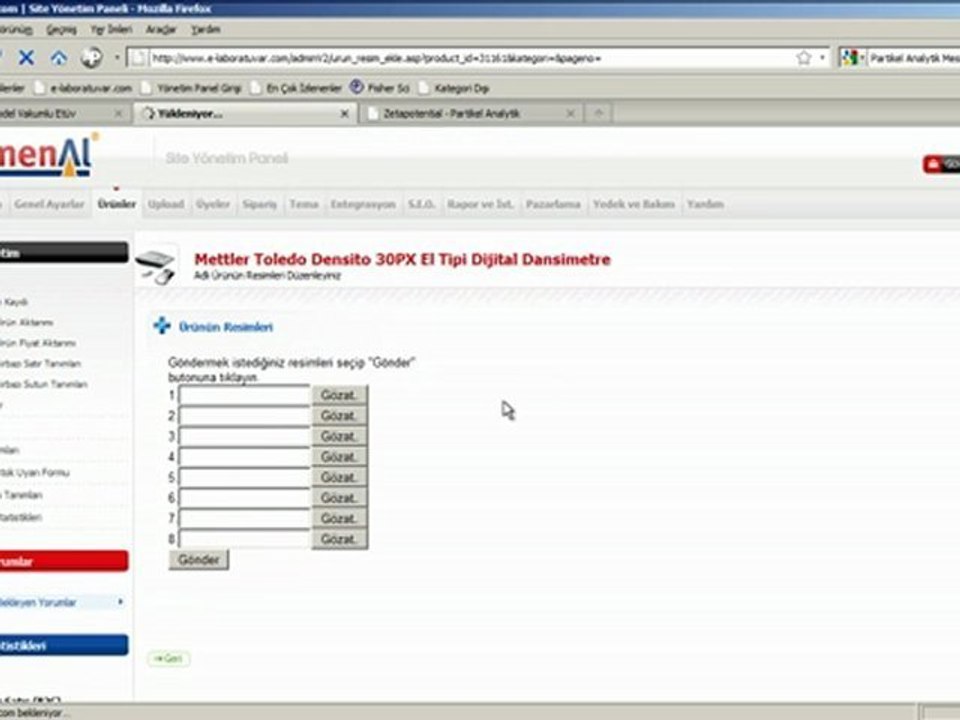
Task: Click Gözat button for image 8
Action: [340, 539]
